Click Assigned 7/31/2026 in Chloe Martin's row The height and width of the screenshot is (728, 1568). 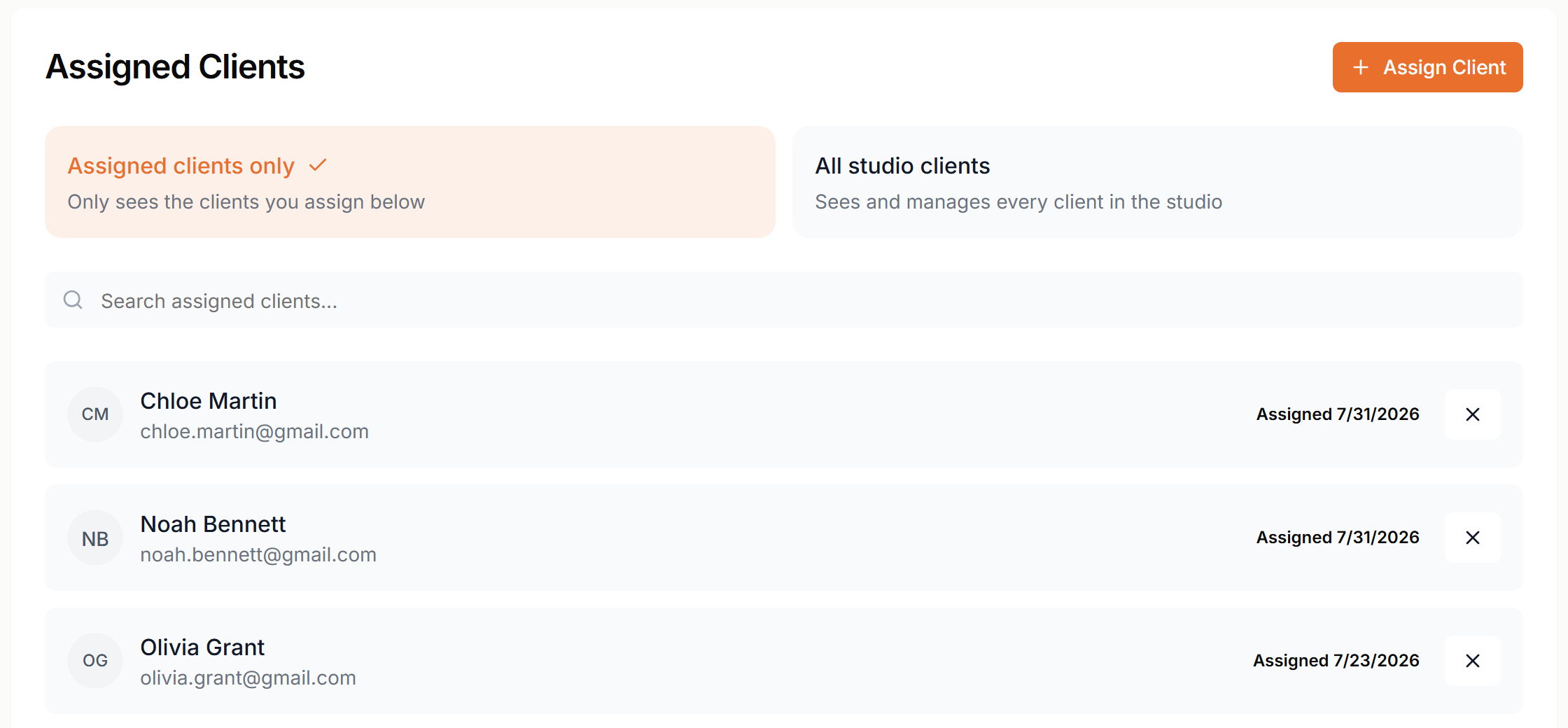click(1338, 414)
